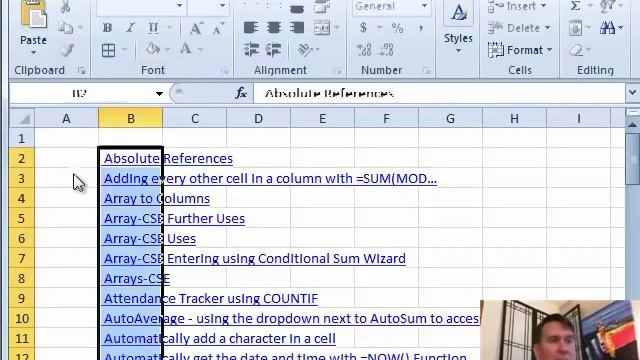The image size is (640, 360).
Task: Click the Increase Decimal icon
Action: pos(364,50)
